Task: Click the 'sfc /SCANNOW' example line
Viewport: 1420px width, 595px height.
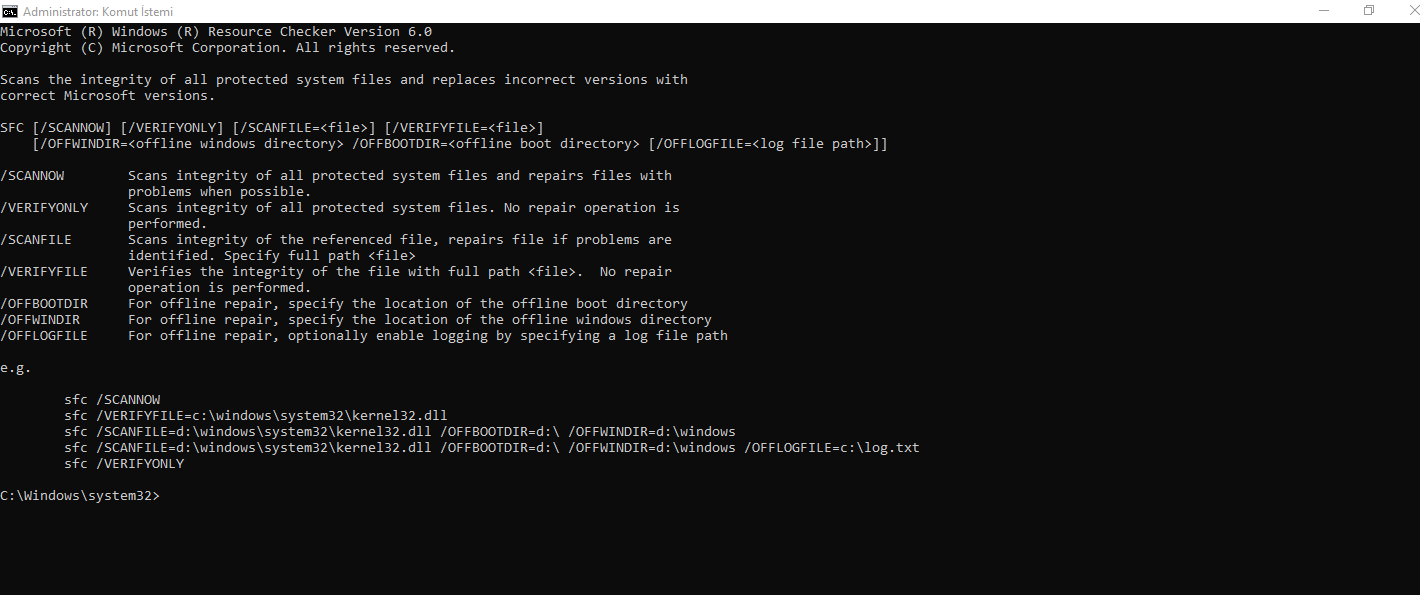Action: (112, 400)
